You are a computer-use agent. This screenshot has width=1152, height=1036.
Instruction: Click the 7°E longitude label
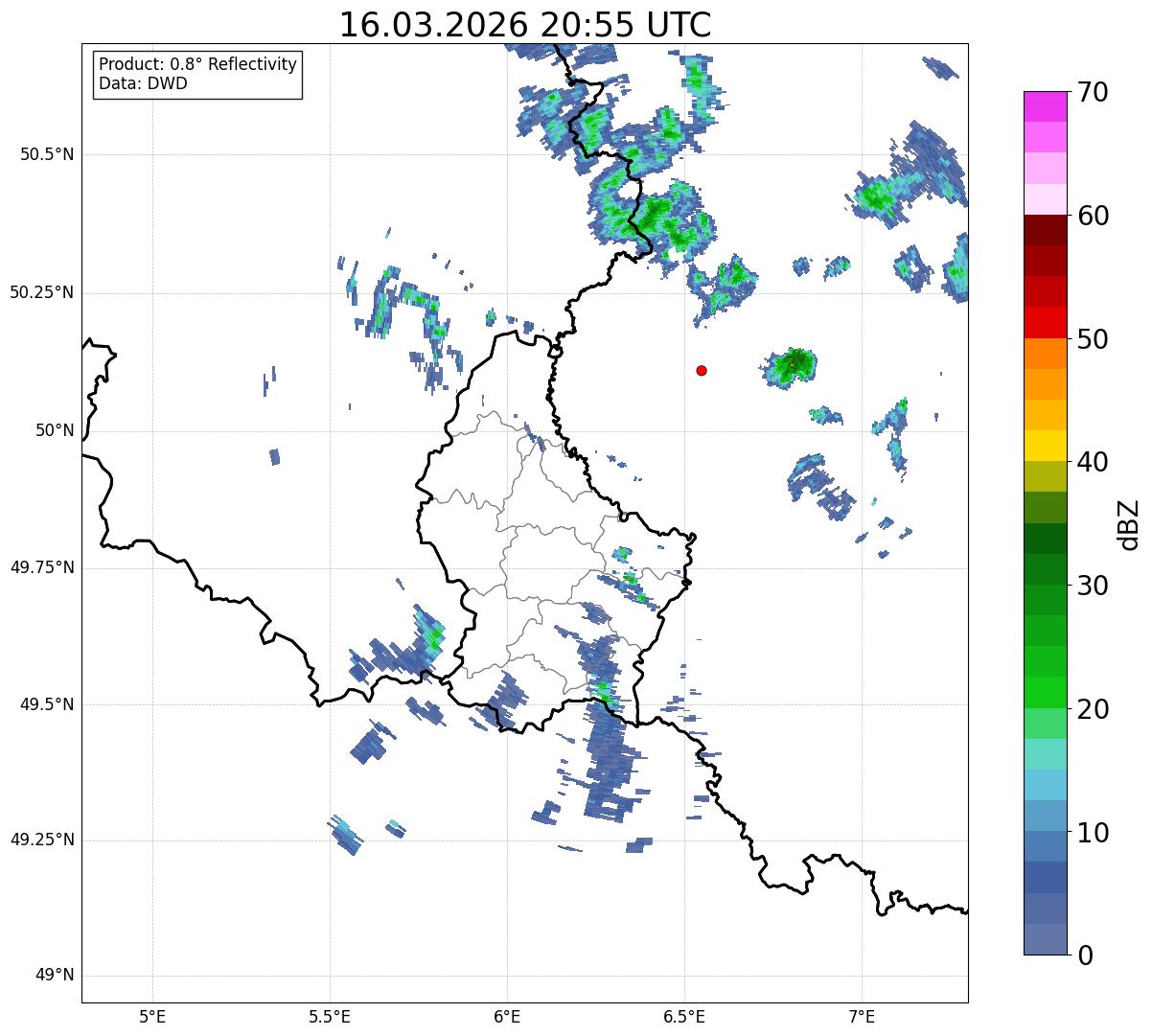(x=862, y=1016)
